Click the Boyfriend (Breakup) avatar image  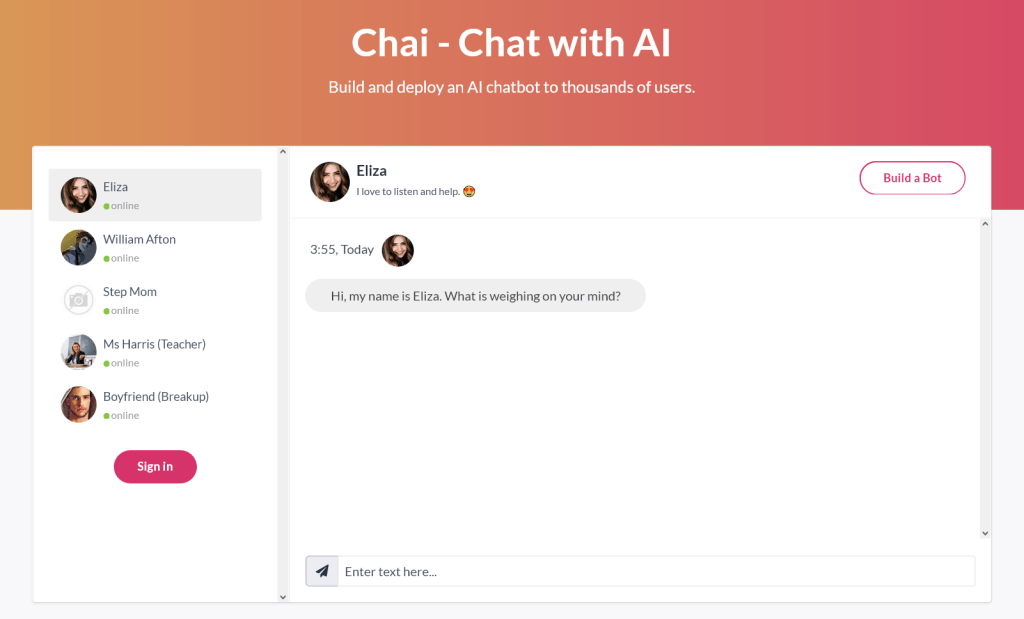78,404
